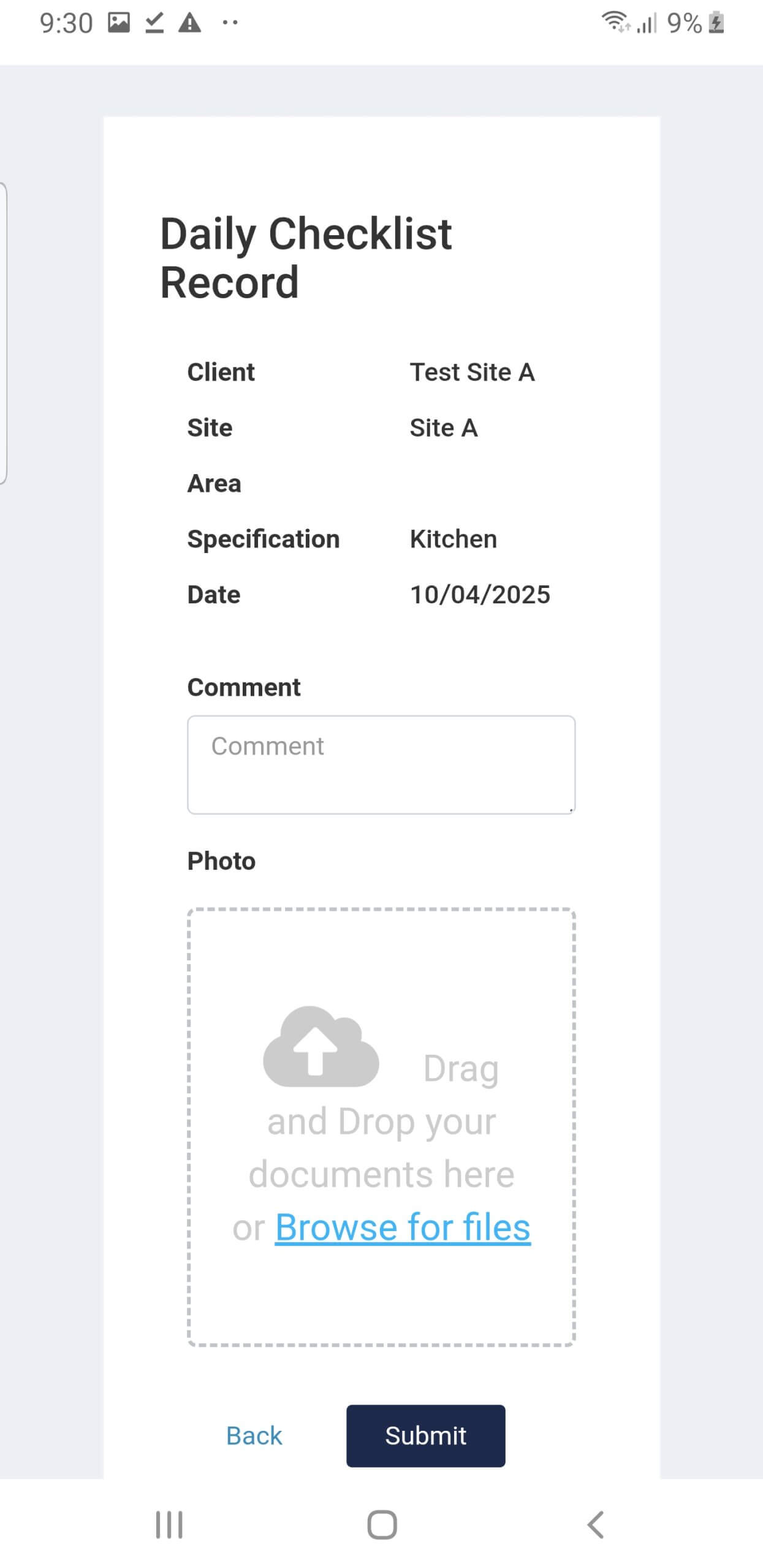Tap the checkmark download status icon
Screen dimensions: 763x1568
154,23
